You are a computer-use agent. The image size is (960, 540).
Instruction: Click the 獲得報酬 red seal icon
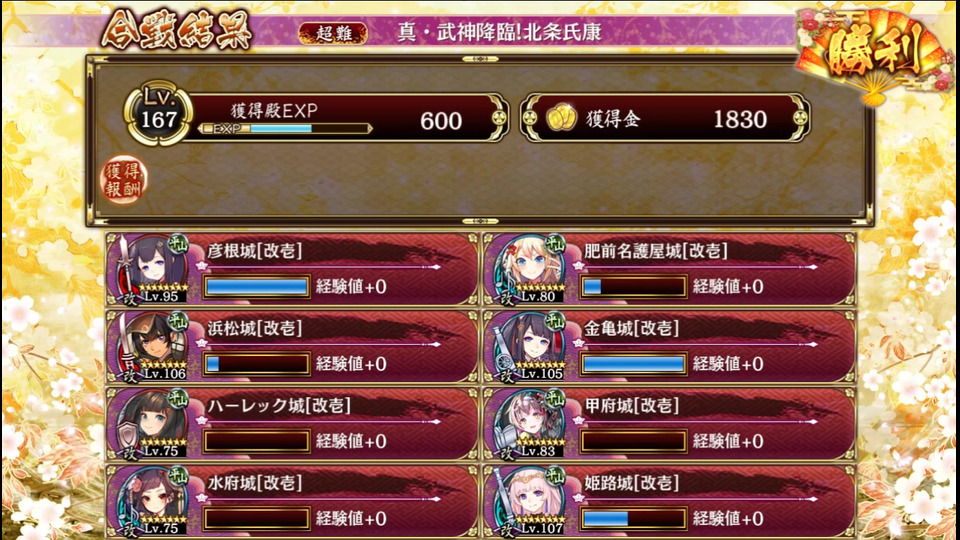tap(124, 179)
